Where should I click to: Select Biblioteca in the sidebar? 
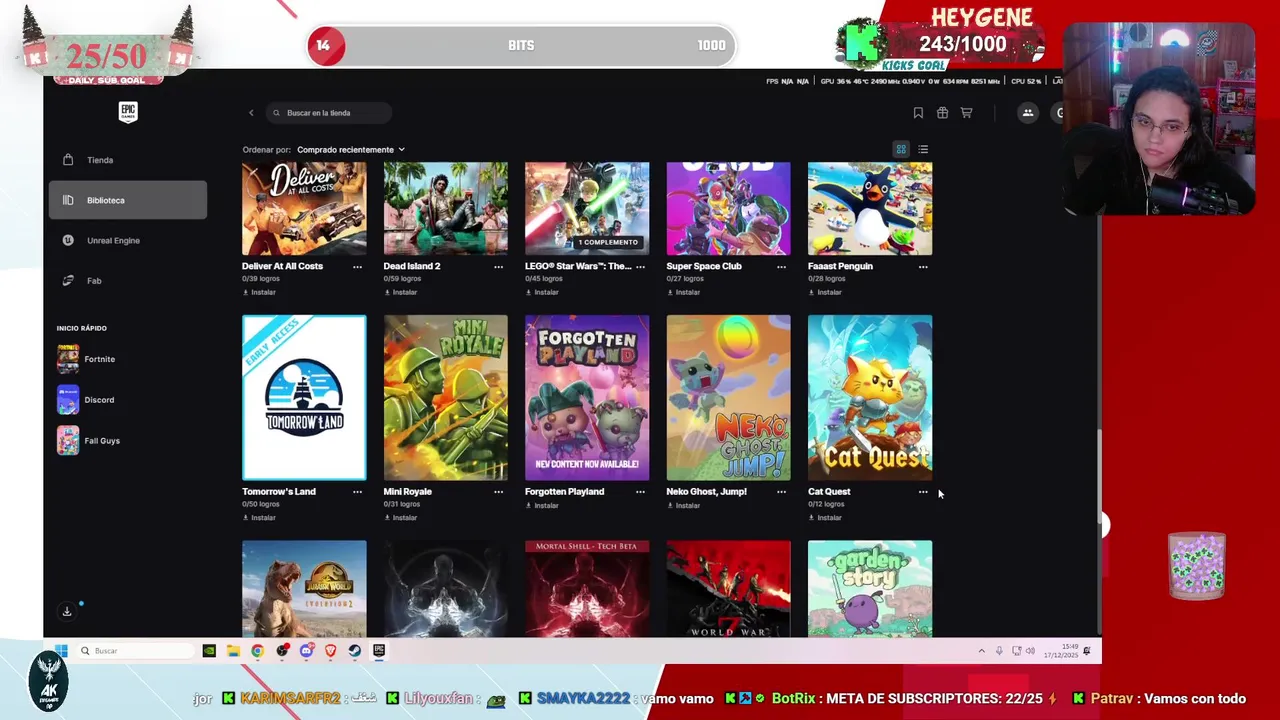pyautogui.click(x=128, y=200)
